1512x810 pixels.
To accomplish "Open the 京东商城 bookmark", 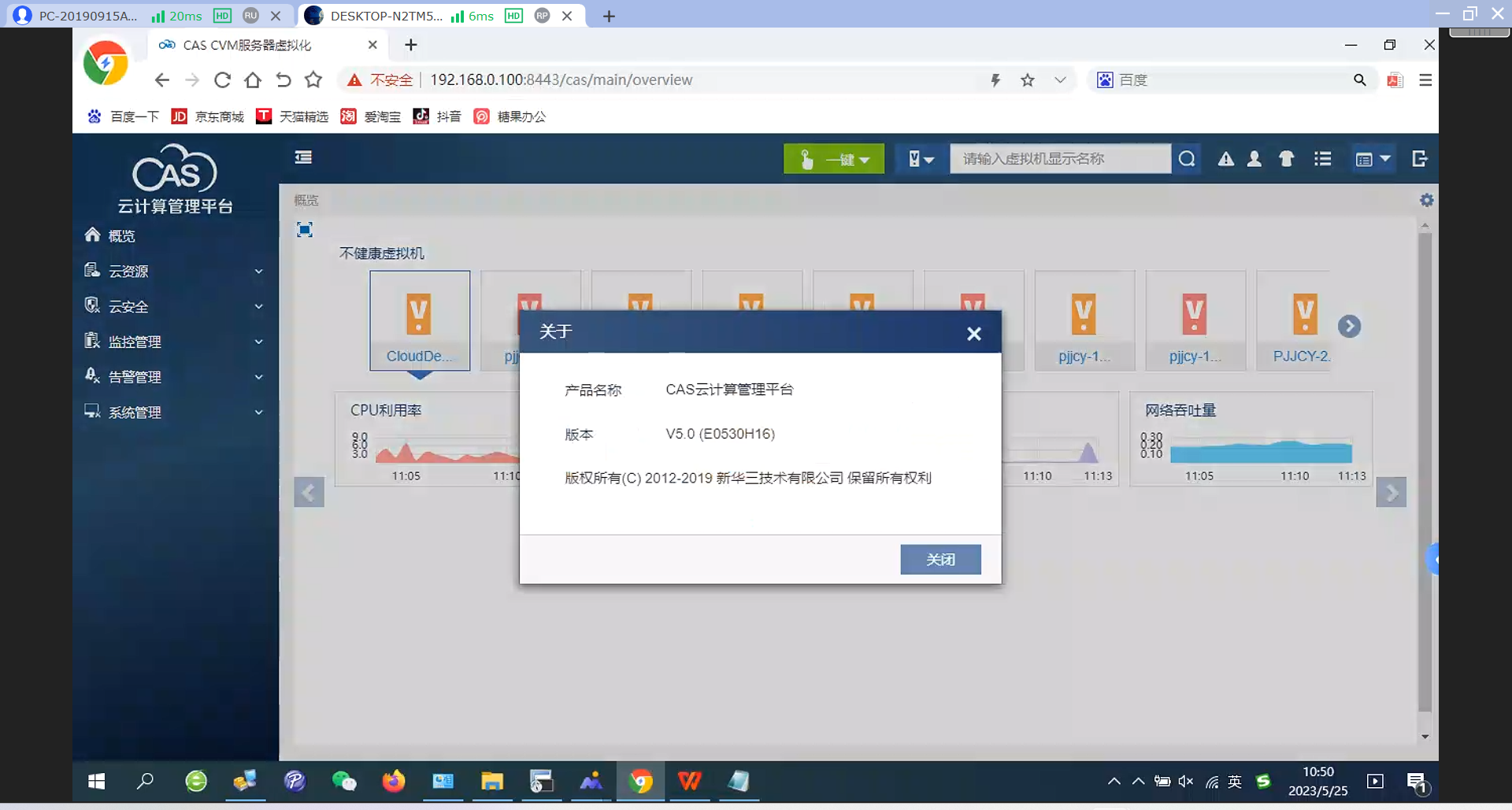I will pyautogui.click(x=208, y=117).
